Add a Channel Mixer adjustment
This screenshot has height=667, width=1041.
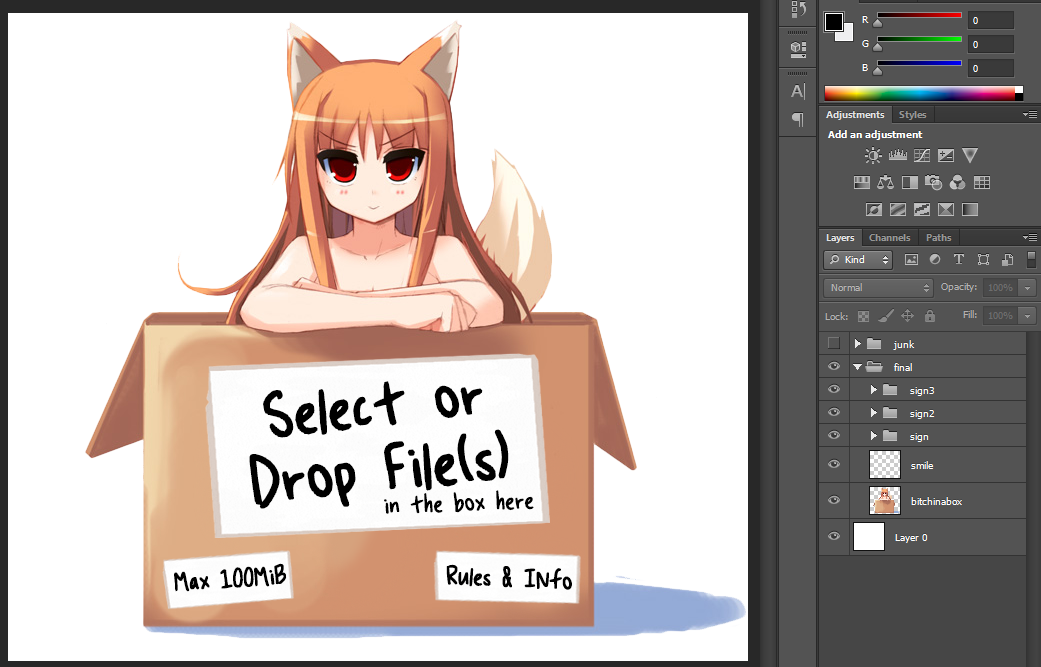click(957, 183)
